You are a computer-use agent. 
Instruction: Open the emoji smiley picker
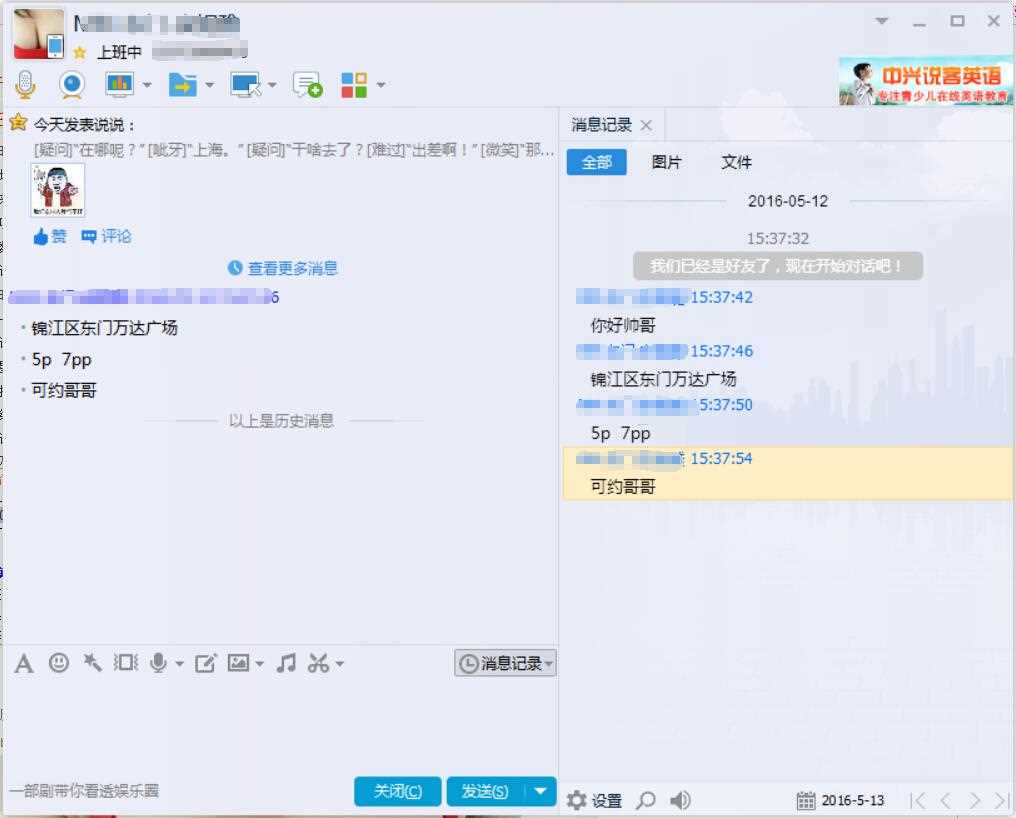click(59, 662)
